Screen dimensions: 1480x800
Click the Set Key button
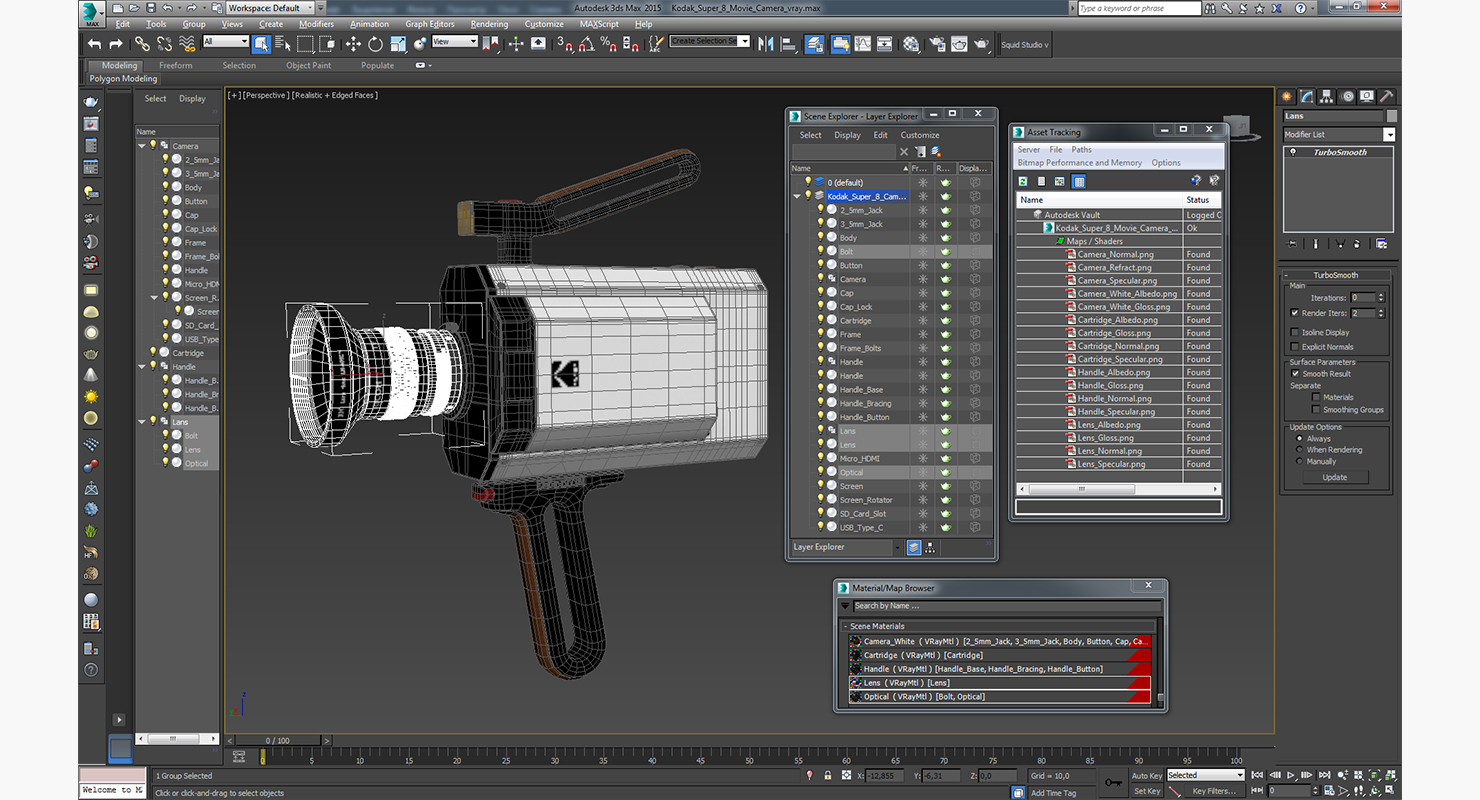tap(1147, 791)
